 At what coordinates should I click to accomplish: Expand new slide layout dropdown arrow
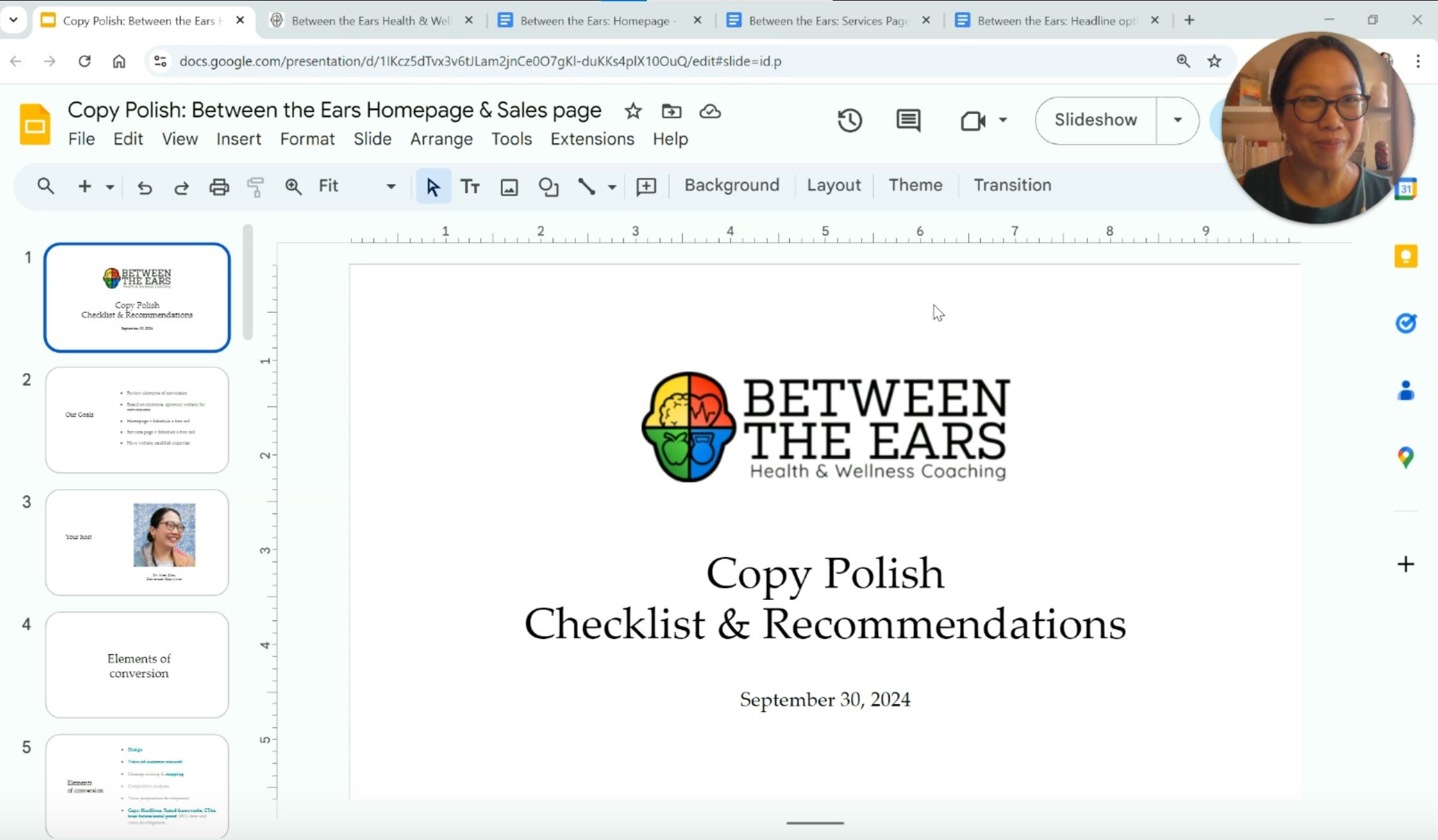110,187
